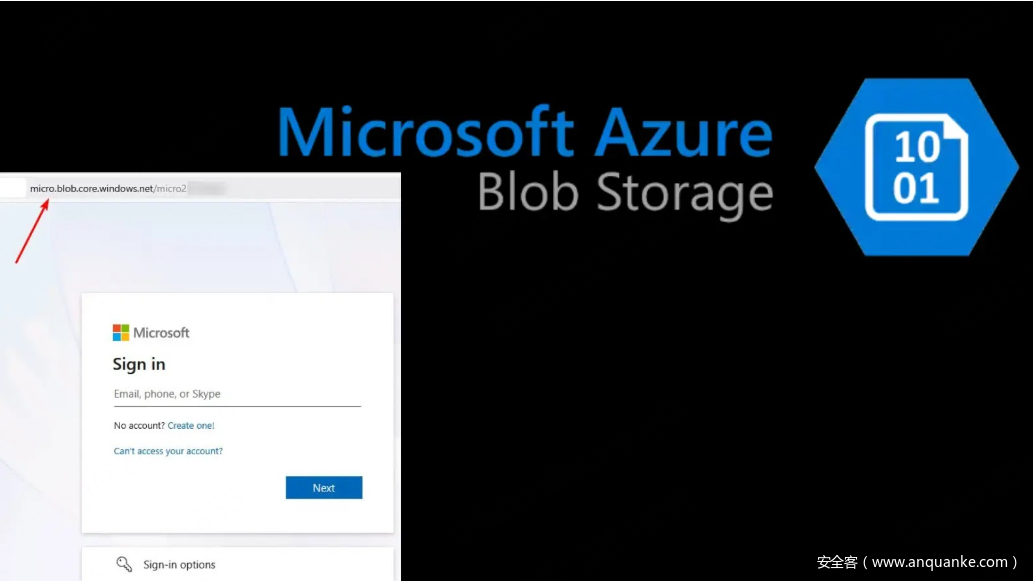Image resolution: width=1033 pixels, height=581 pixels.
Task: Click the blurred end of the URL
Action: [x=207, y=188]
